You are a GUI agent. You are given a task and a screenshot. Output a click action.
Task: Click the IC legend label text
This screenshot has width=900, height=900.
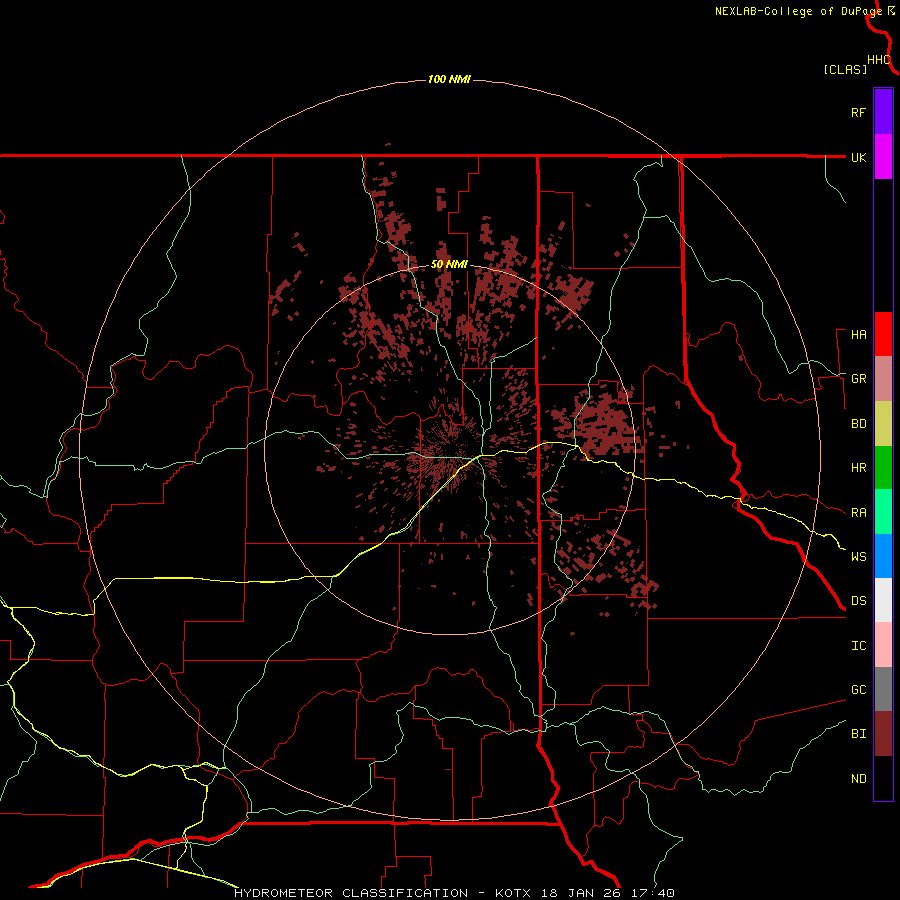pos(859,646)
